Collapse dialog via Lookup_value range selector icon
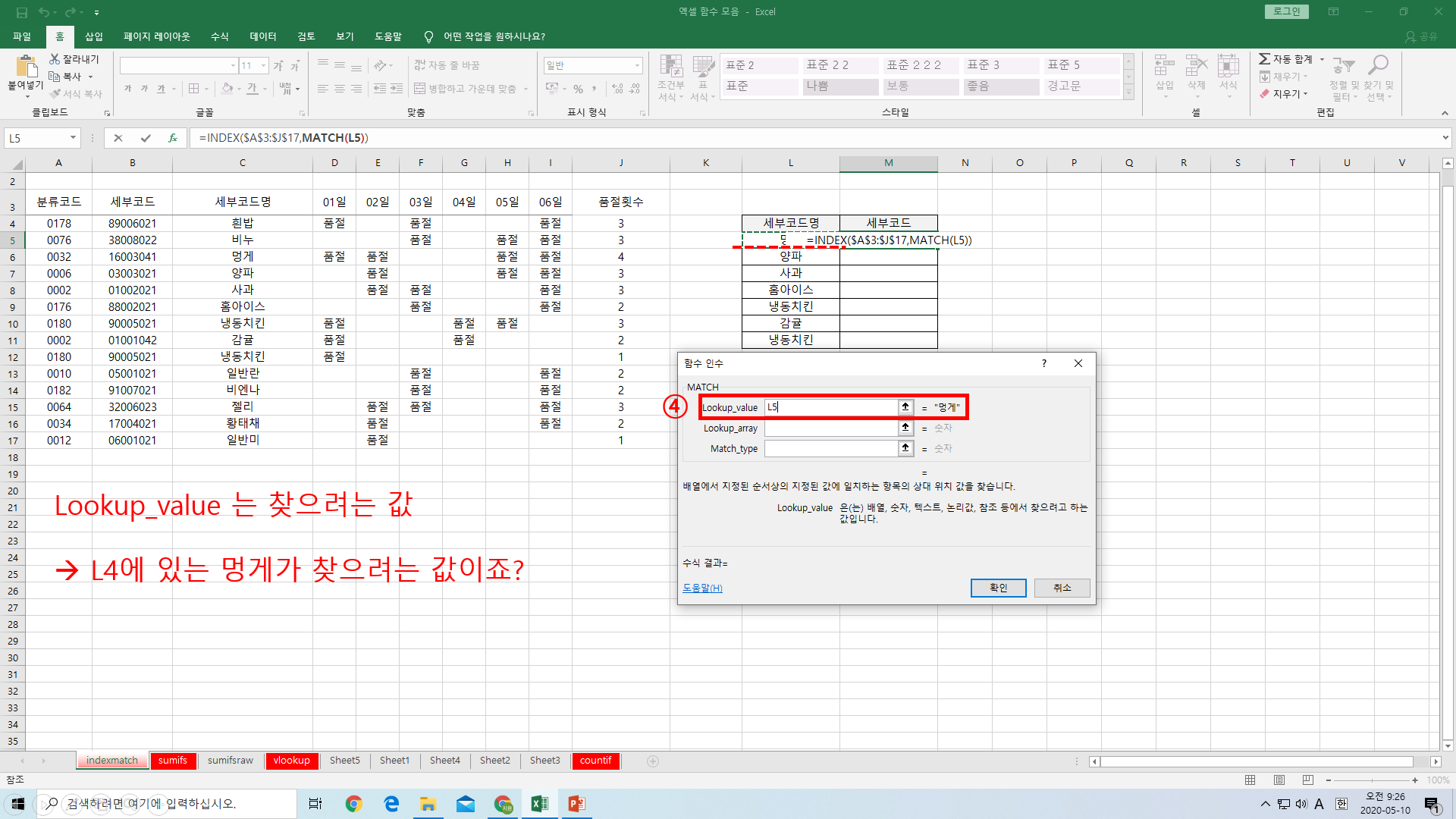 [905, 407]
